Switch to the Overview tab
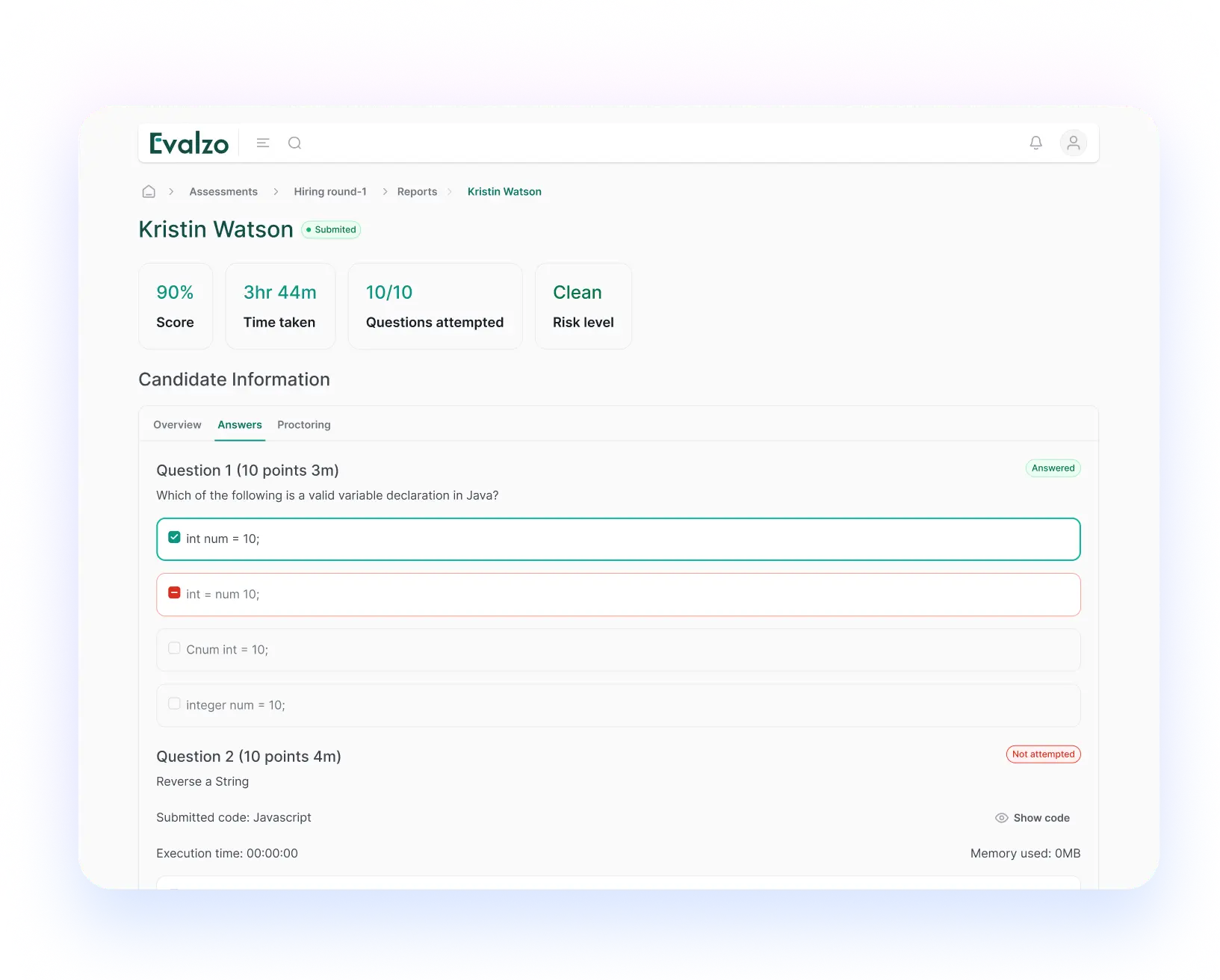The image size is (1220, 980). pyautogui.click(x=177, y=424)
